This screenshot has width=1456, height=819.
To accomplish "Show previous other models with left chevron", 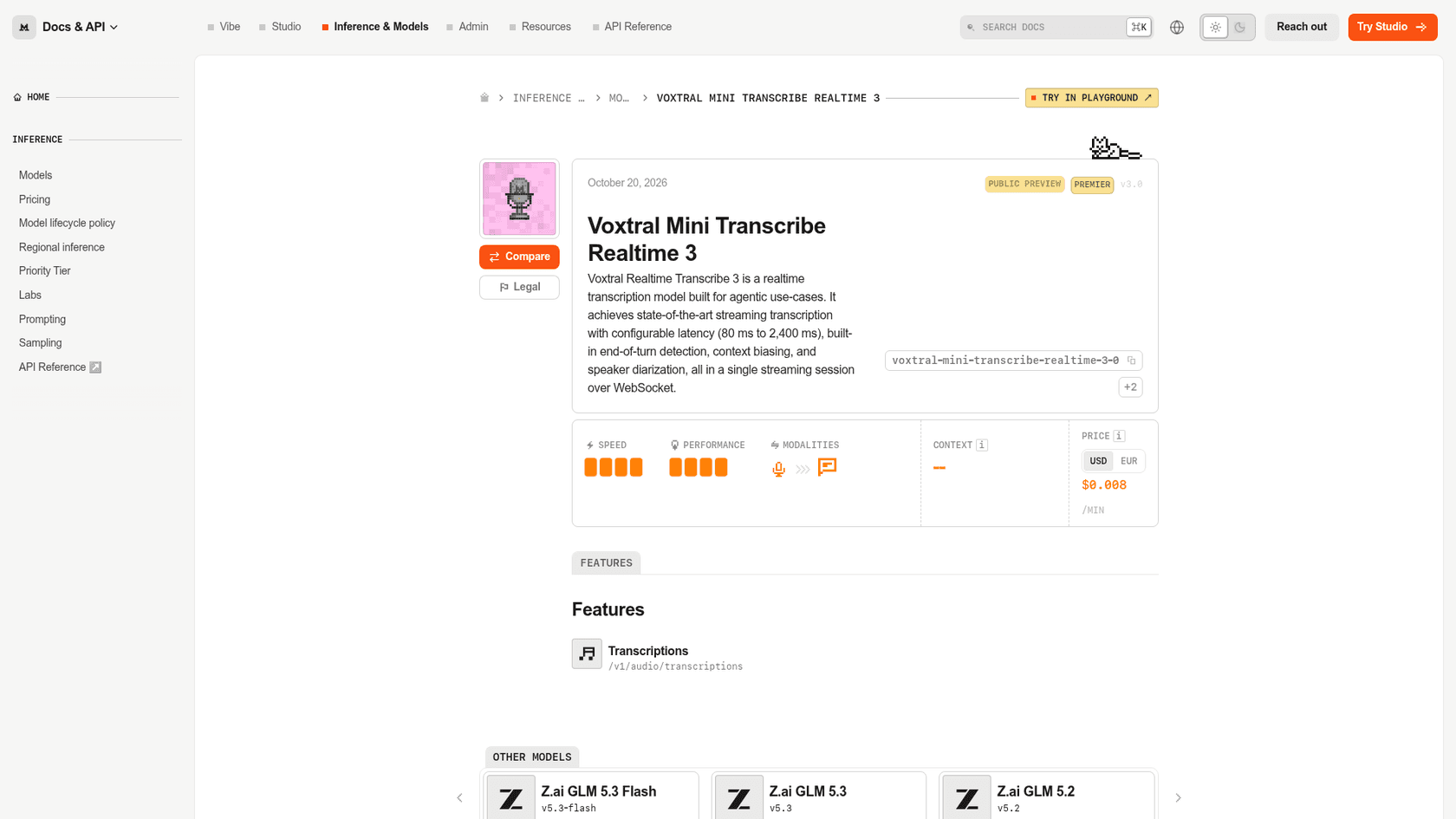I will pos(460,797).
